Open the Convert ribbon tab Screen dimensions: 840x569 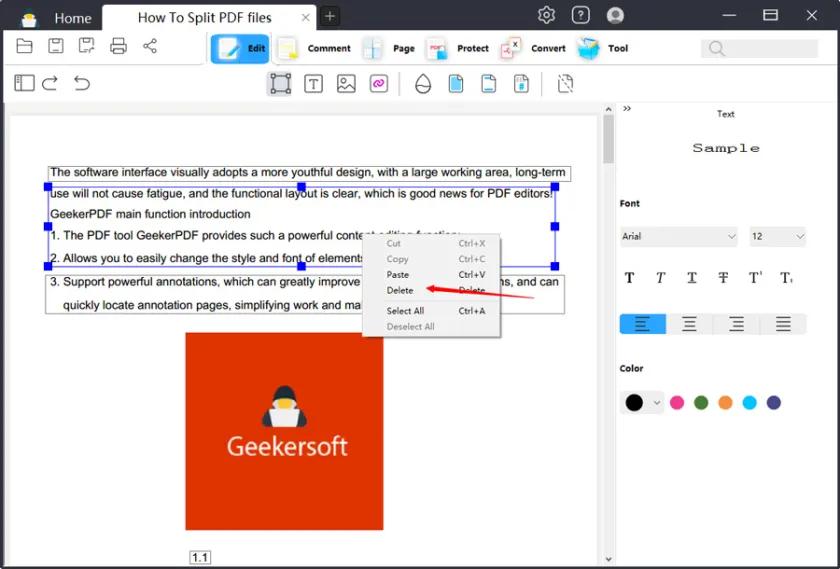tap(533, 48)
